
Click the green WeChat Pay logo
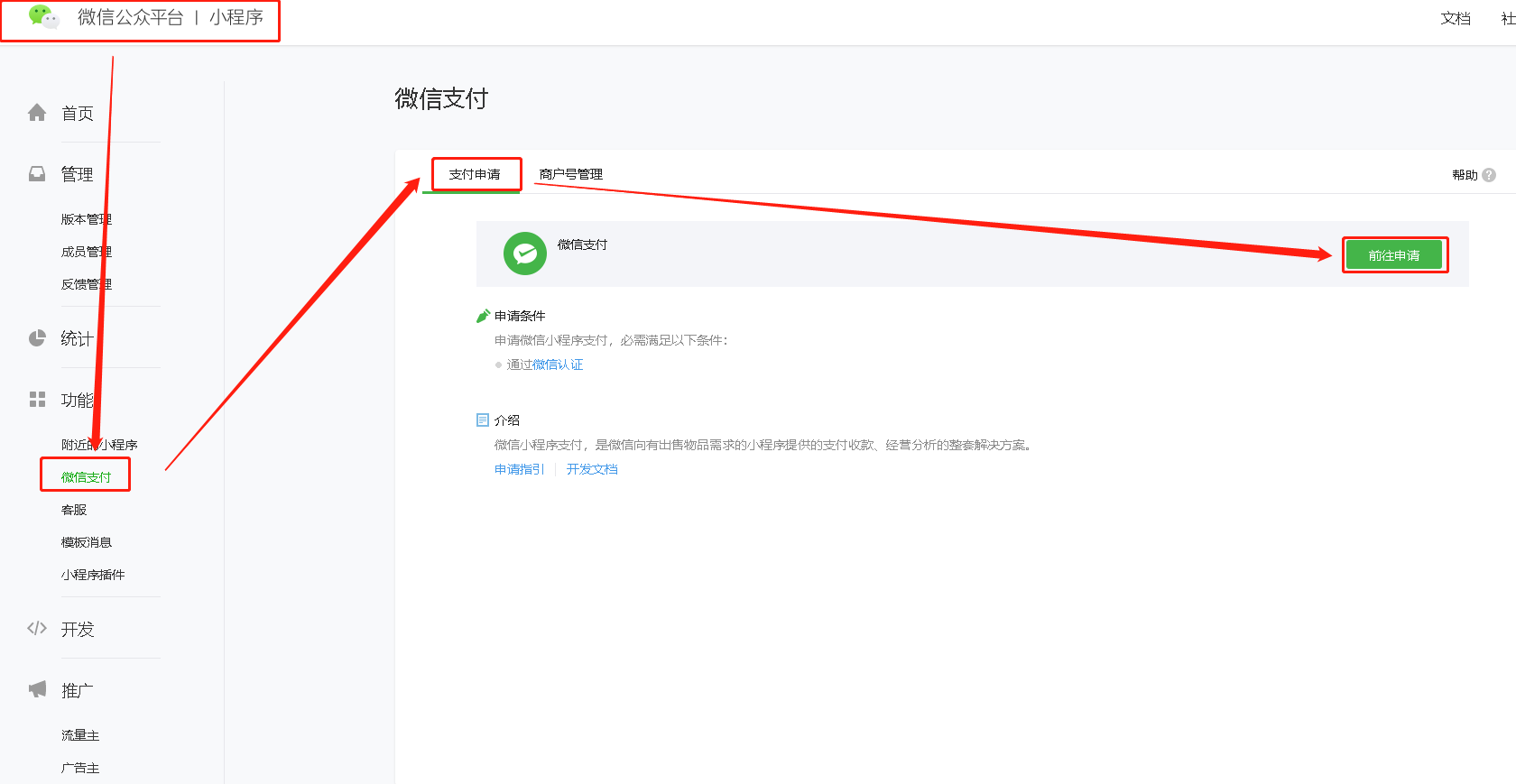(x=525, y=254)
